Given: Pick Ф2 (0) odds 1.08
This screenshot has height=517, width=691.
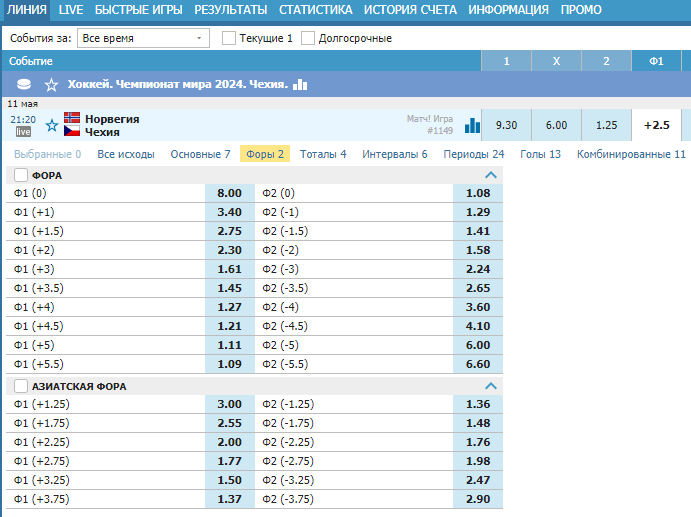Looking at the screenshot, I should coord(478,193).
